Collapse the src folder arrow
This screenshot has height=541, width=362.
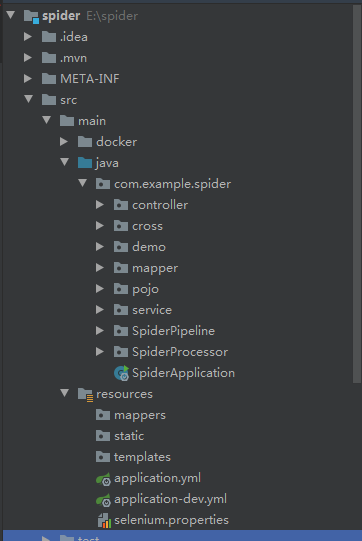(x=29, y=99)
